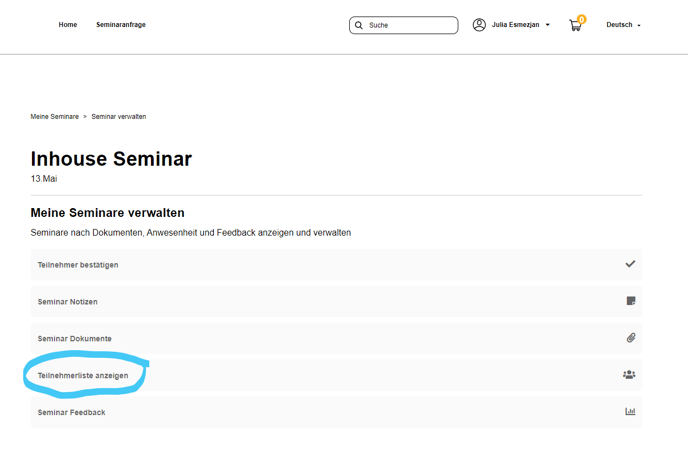Open Teilnehmerliste anzeigen
Screen dimensions: 688x463
click(x=83, y=376)
